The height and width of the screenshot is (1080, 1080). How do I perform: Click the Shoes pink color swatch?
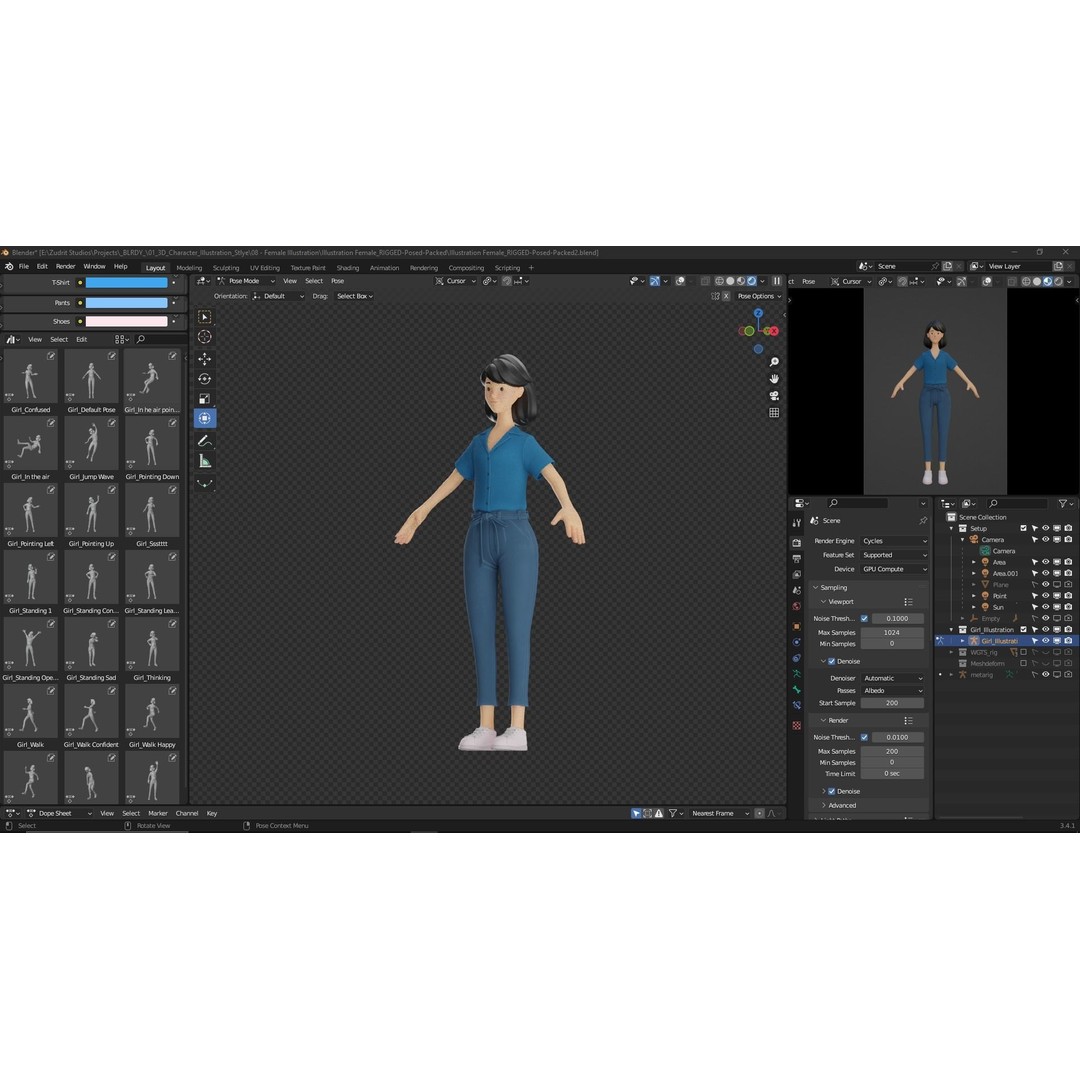click(x=127, y=322)
